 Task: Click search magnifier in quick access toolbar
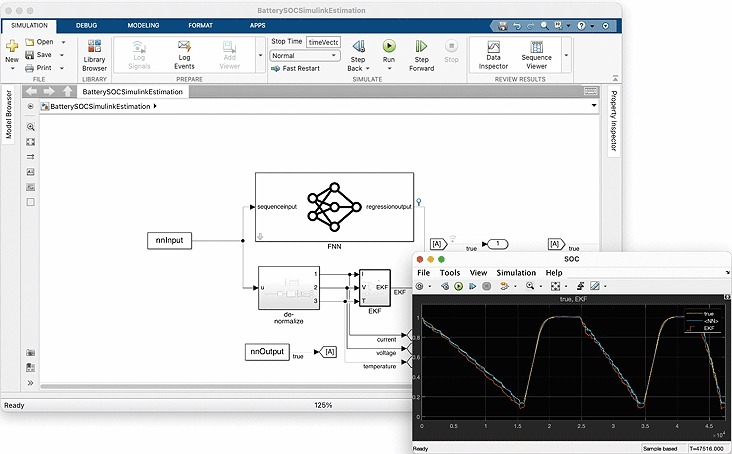pos(544,26)
